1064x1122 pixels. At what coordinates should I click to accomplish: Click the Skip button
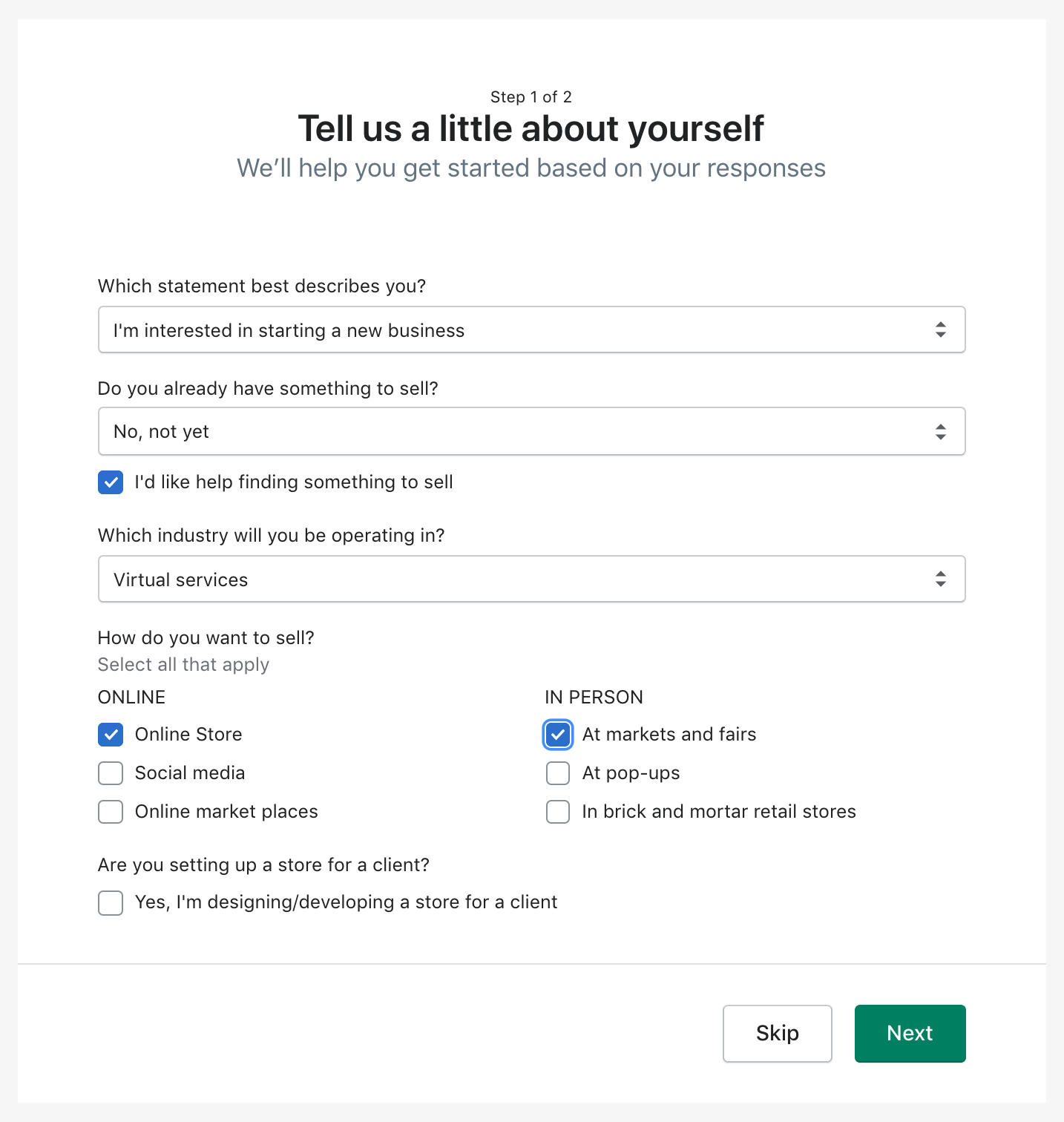[x=777, y=1033]
